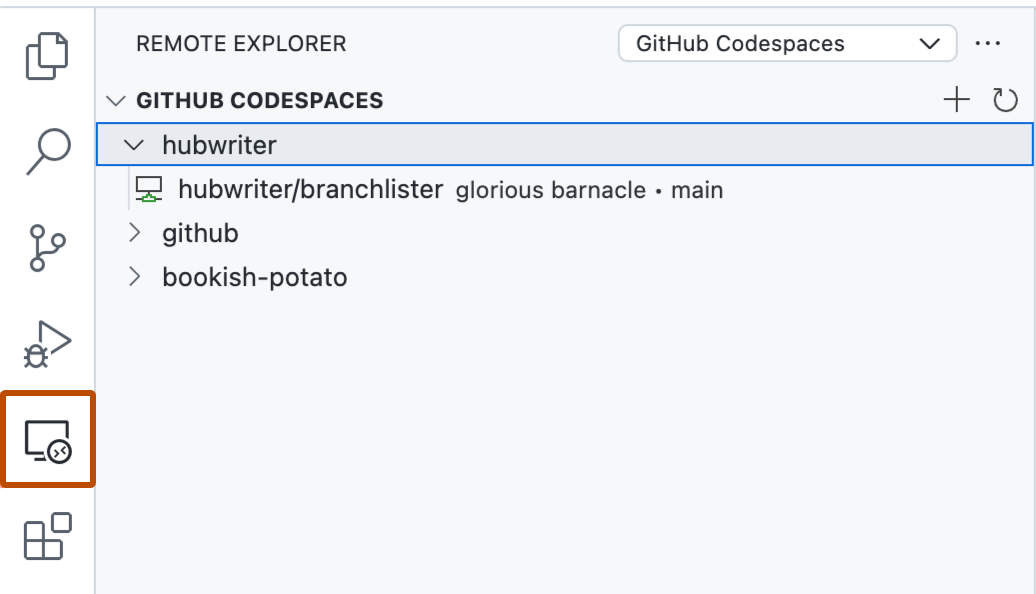
Task: Select the hubwriter/branchlister codespace
Action: 310,189
